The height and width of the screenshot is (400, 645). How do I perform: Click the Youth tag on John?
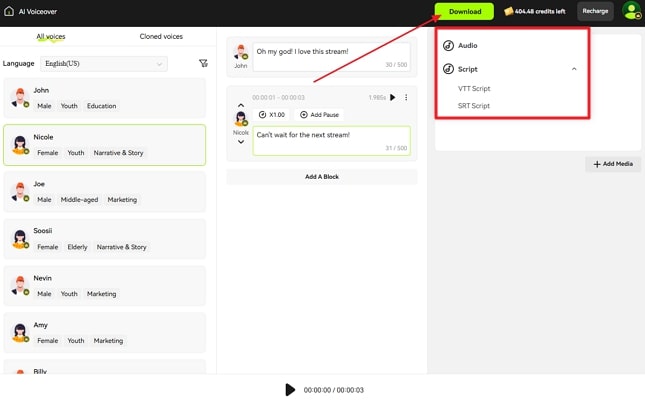pos(69,106)
